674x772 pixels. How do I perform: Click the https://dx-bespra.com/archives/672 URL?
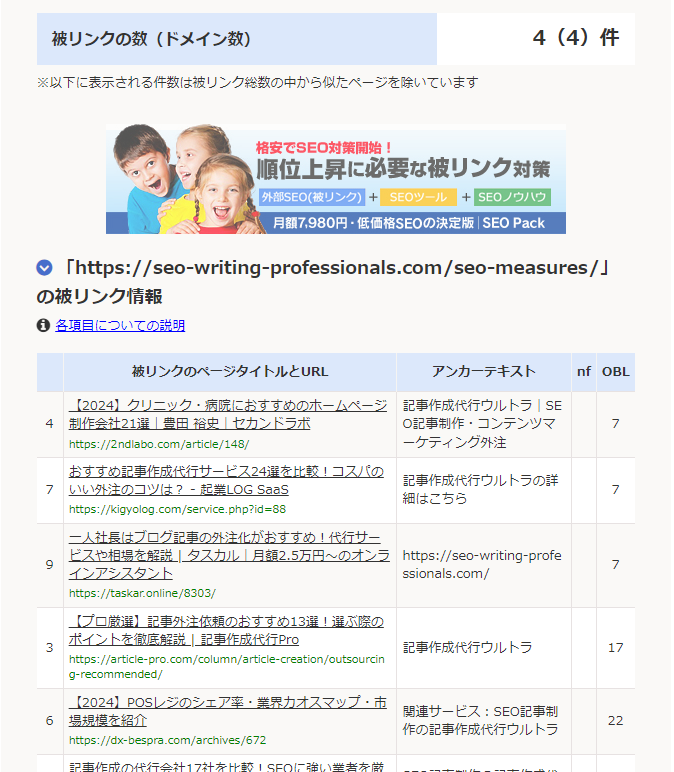click(167, 740)
